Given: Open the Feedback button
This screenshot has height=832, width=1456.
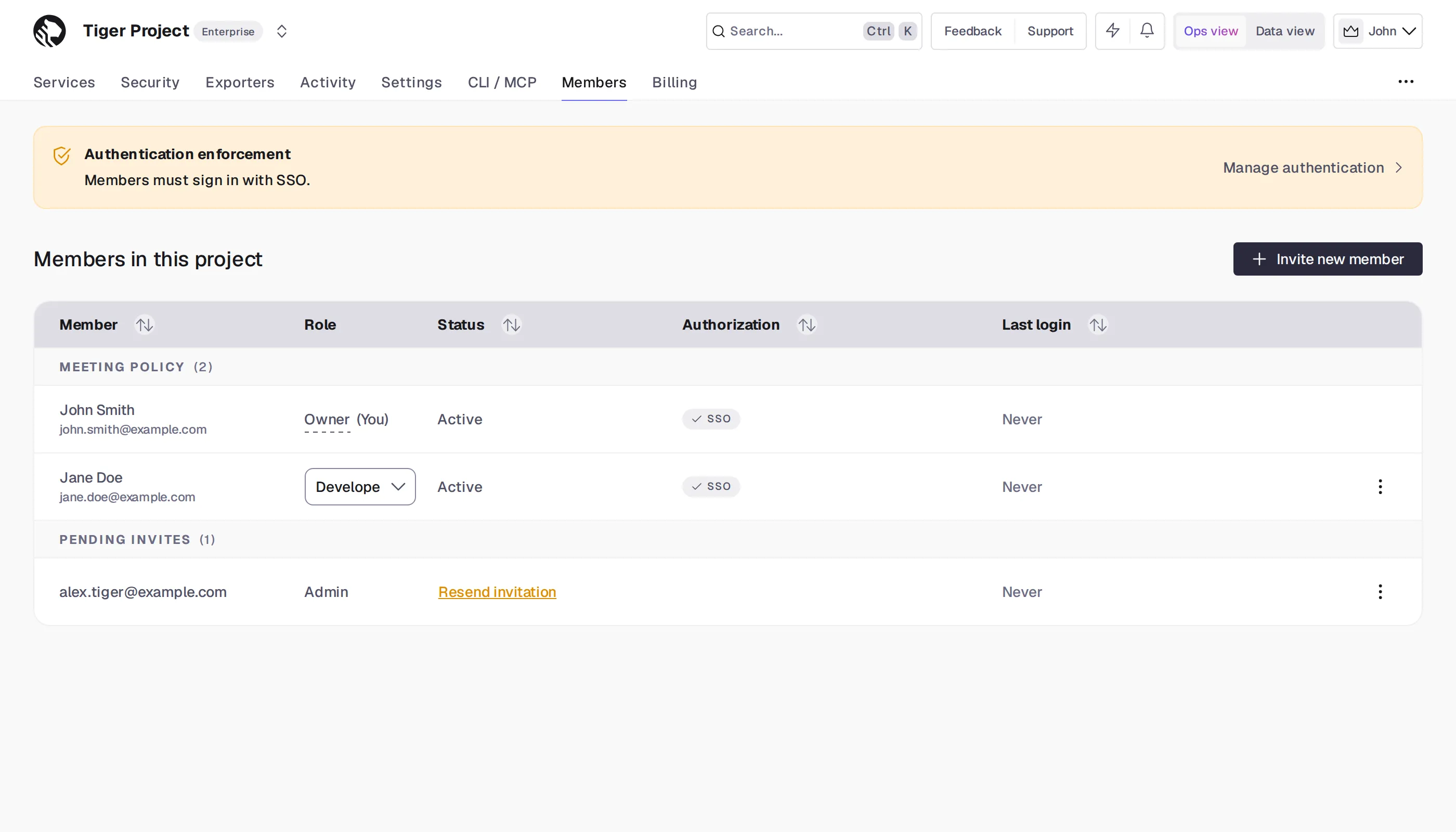Looking at the screenshot, I should pos(972,31).
